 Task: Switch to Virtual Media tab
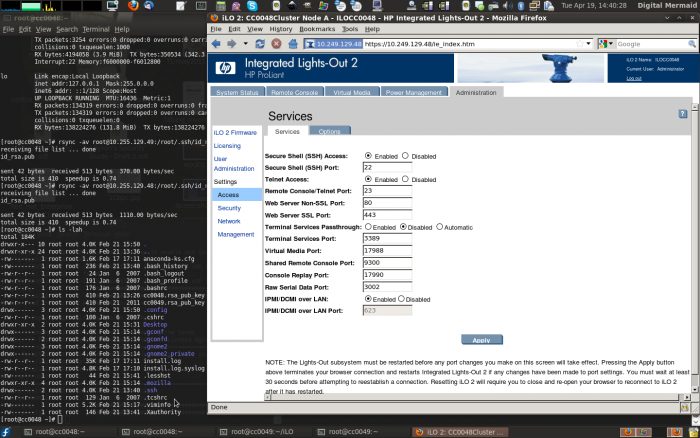tap(352, 92)
